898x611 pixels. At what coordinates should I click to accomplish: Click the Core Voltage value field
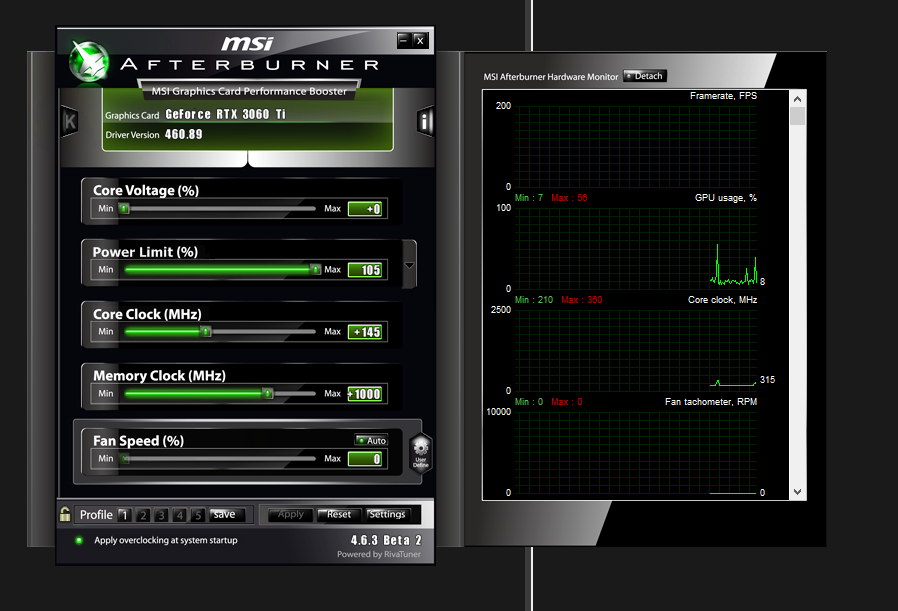365,209
